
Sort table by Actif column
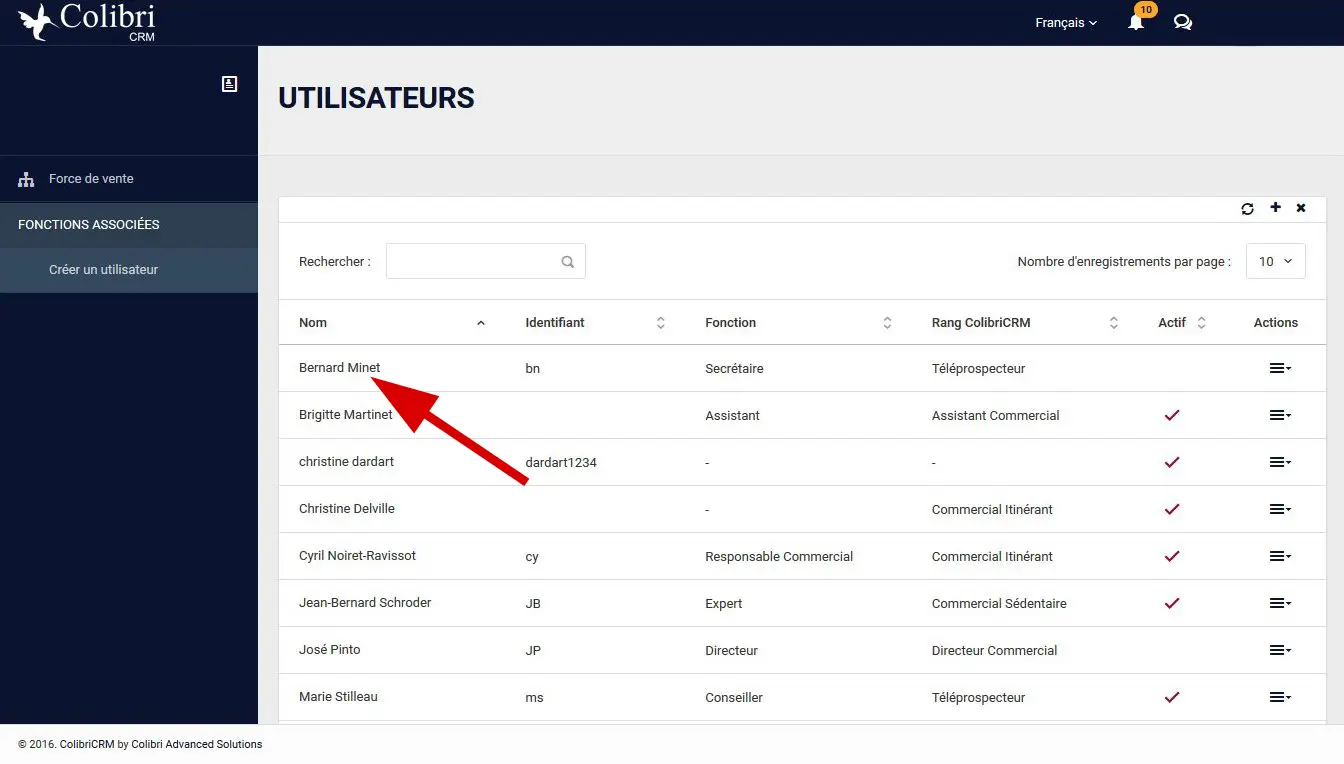click(x=1182, y=323)
